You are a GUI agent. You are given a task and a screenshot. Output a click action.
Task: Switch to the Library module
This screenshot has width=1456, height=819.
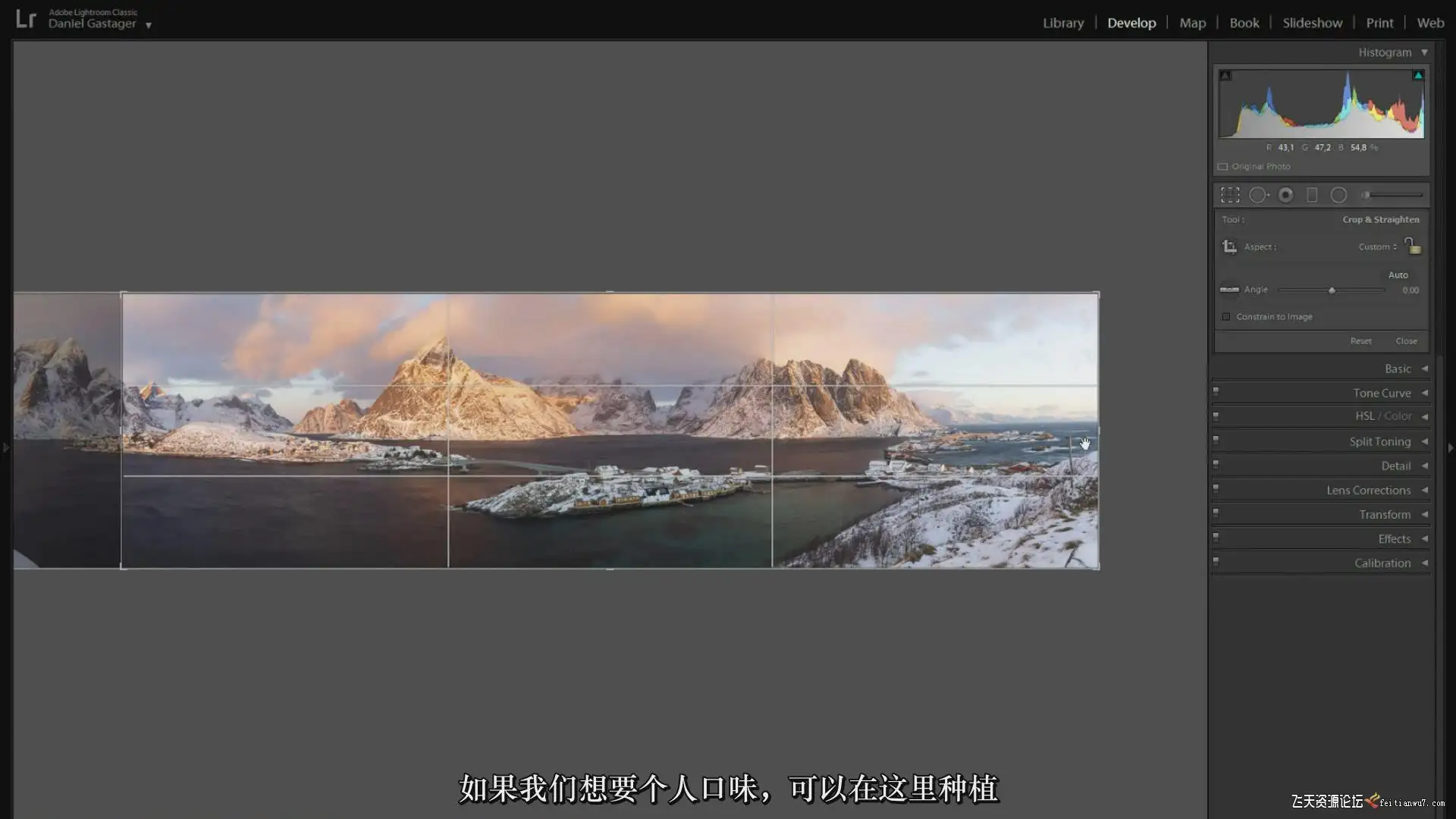click(1062, 23)
